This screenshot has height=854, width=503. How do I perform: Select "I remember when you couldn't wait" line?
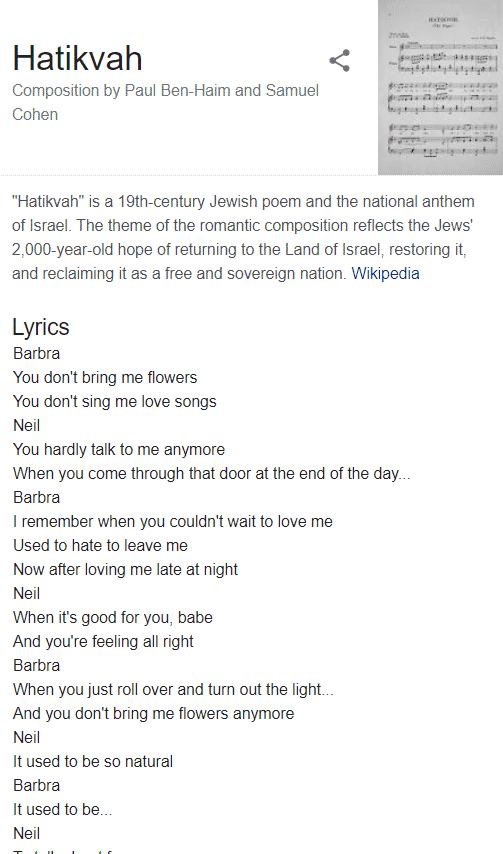coord(173,521)
